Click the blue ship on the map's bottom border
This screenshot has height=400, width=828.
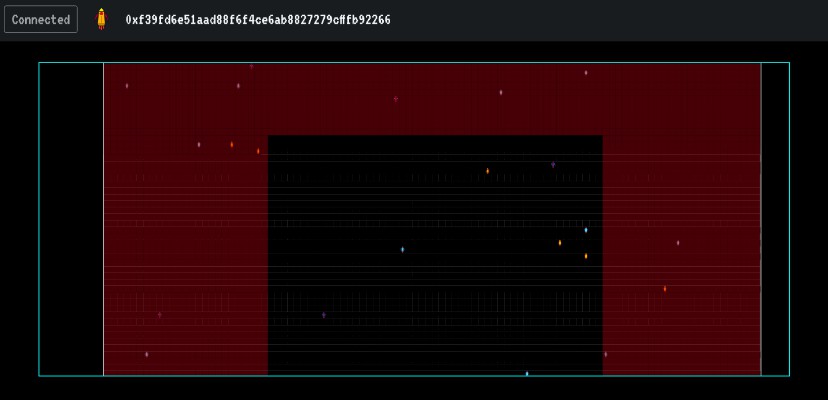pos(527,374)
